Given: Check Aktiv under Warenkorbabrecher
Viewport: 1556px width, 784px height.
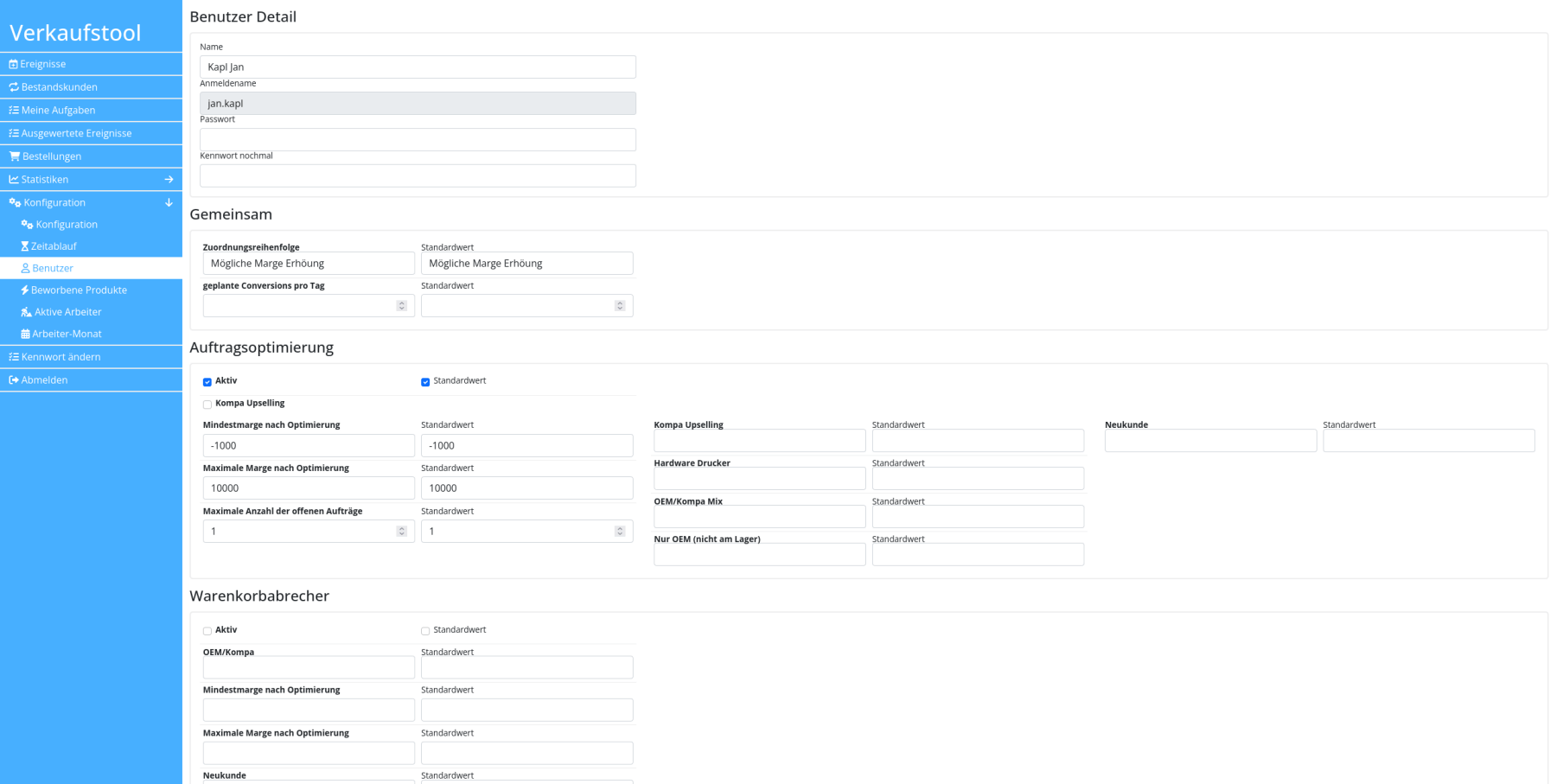Looking at the screenshot, I should coord(207,631).
